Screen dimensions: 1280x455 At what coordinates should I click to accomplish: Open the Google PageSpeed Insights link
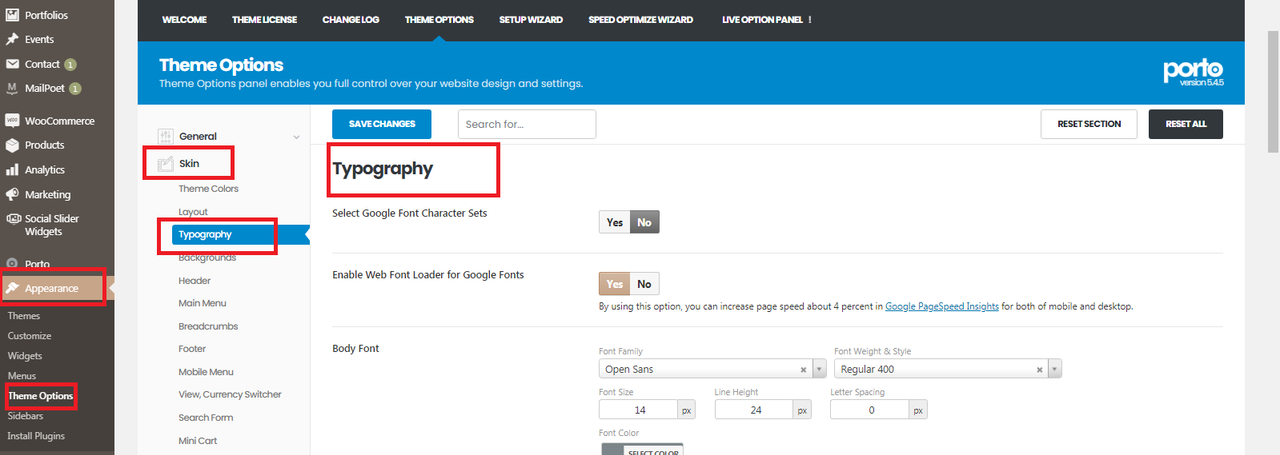point(941,306)
